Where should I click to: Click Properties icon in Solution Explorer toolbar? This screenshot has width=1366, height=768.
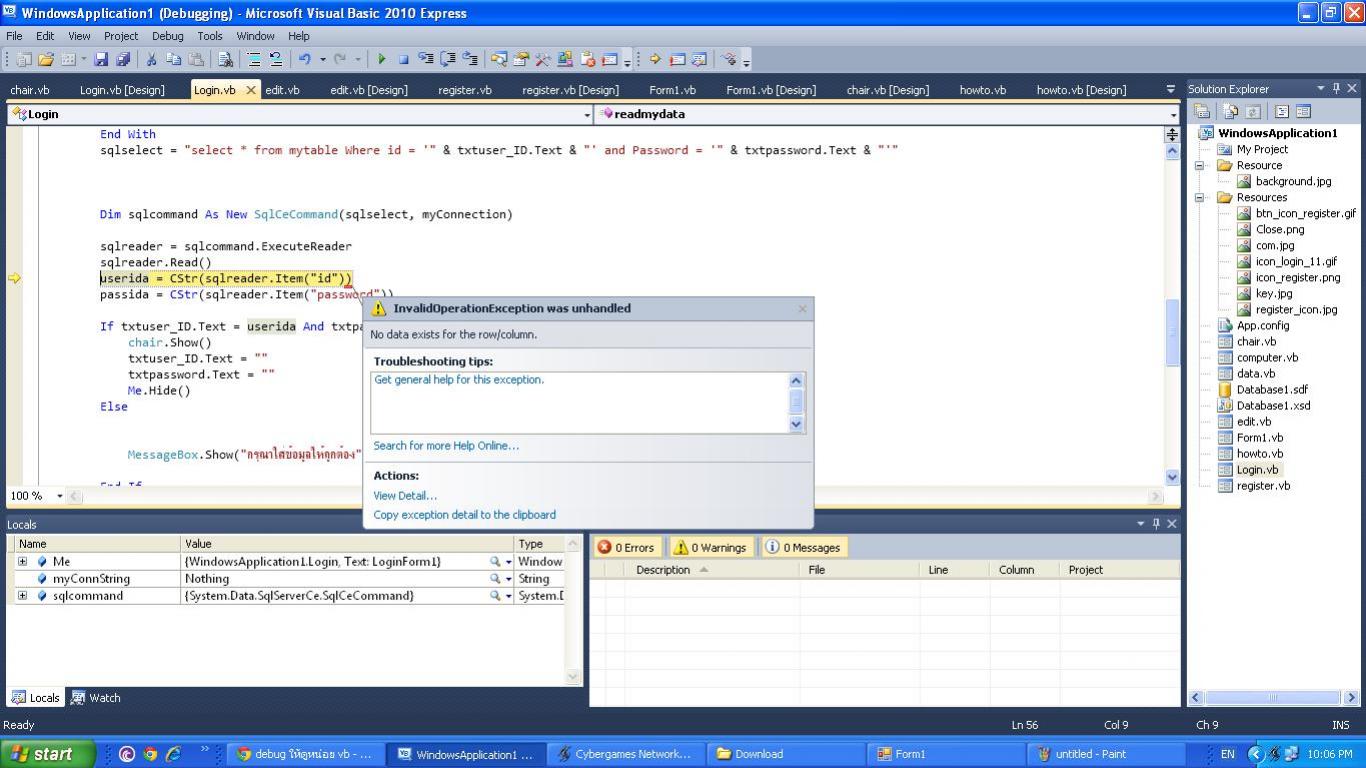pos(1203,112)
